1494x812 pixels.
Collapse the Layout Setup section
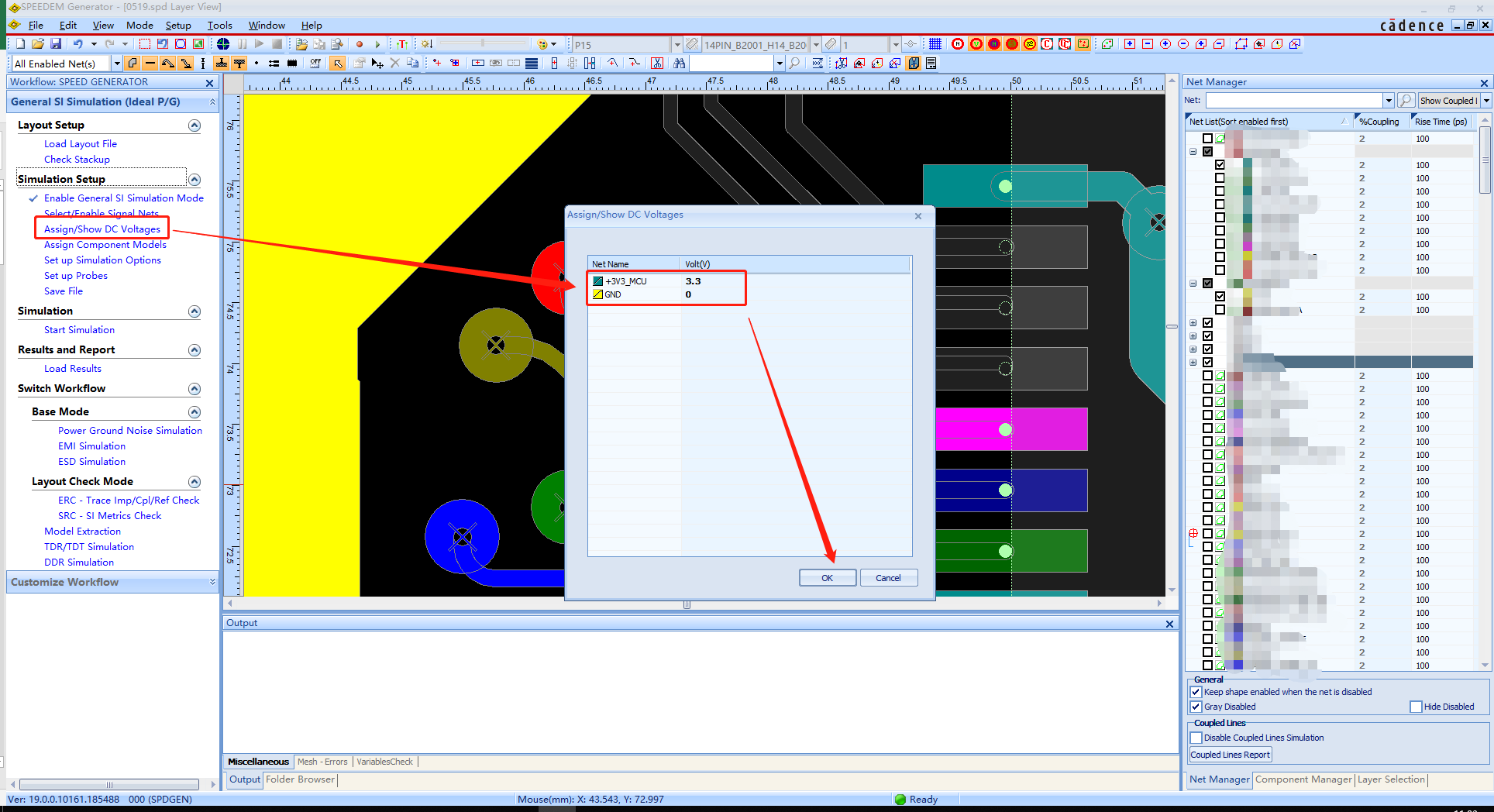click(194, 126)
